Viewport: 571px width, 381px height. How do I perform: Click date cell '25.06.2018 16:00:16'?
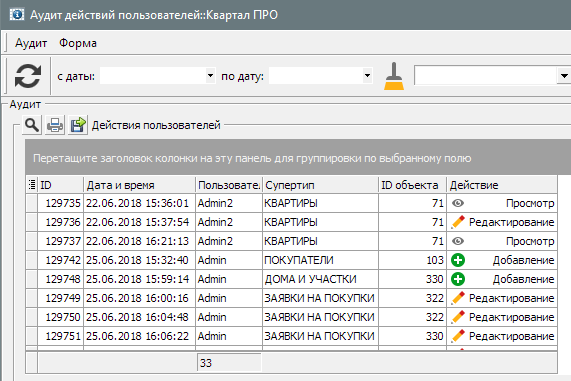(x=139, y=298)
